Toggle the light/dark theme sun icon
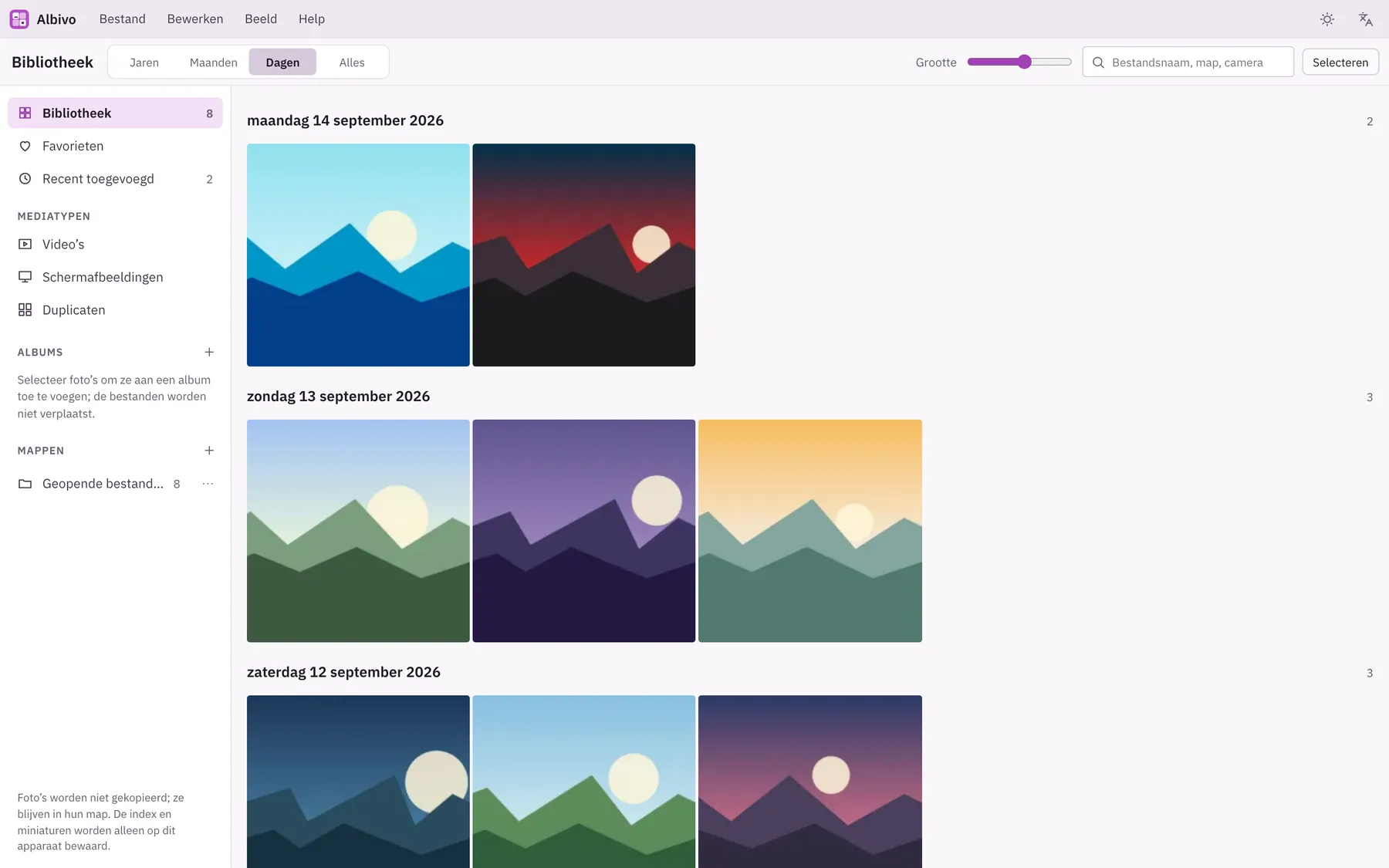 click(x=1327, y=19)
